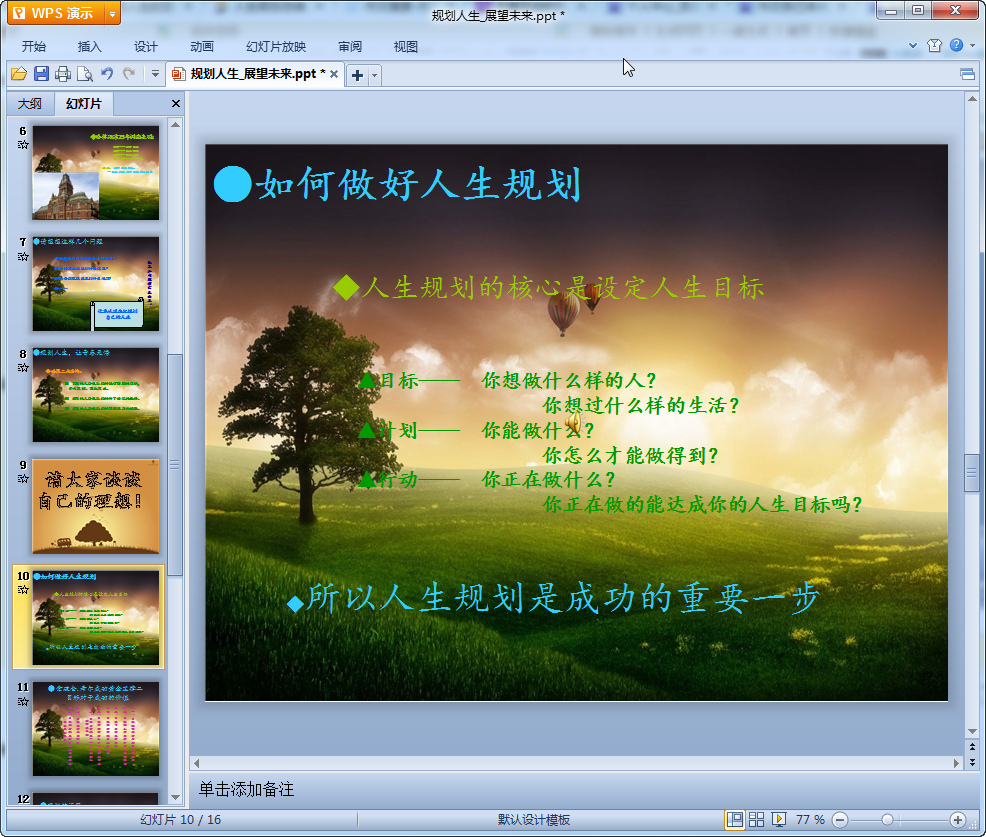Play animation star icon under slide 8
The height and width of the screenshot is (837, 986).
23,368
